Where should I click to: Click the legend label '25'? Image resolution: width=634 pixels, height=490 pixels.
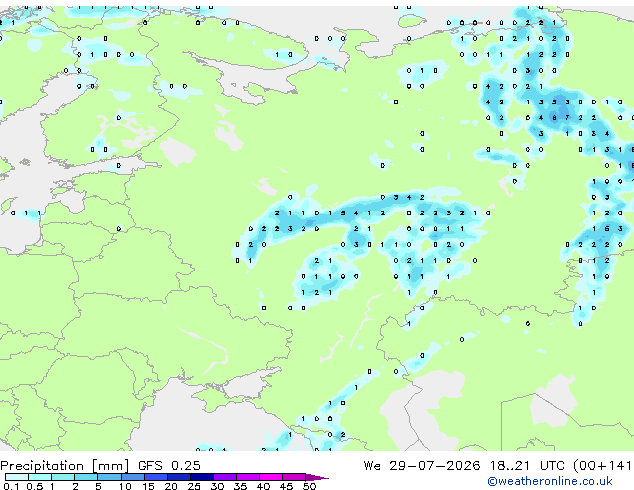tap(194, 486)
